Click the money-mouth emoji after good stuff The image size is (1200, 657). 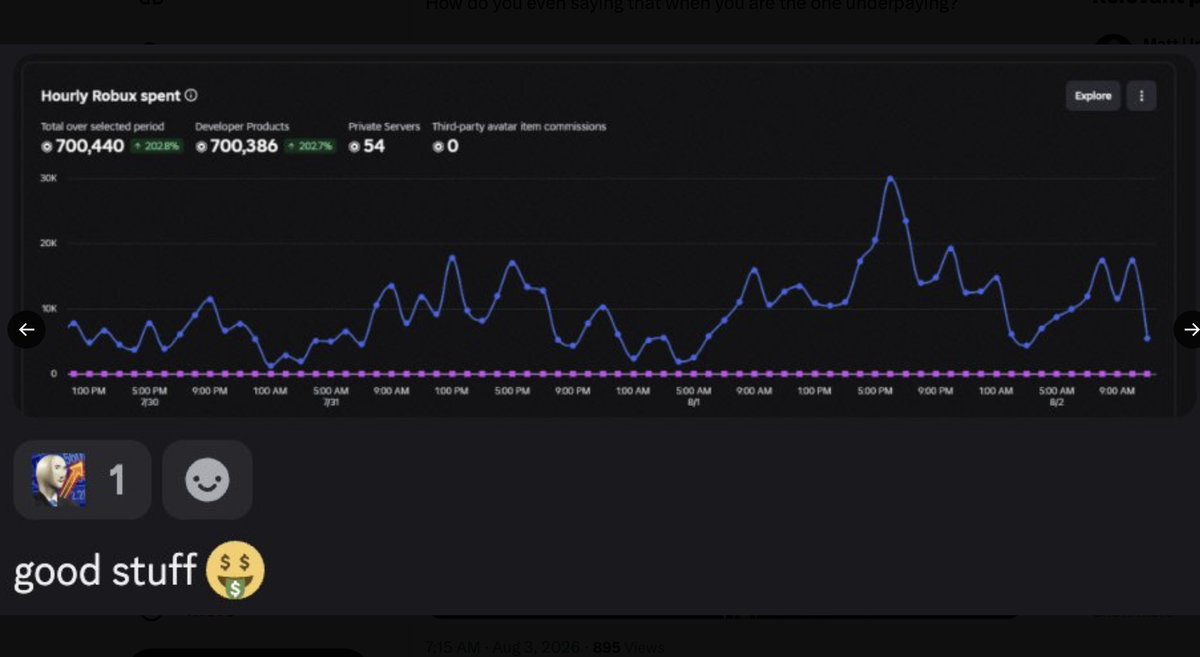click(x=235, y=572)
